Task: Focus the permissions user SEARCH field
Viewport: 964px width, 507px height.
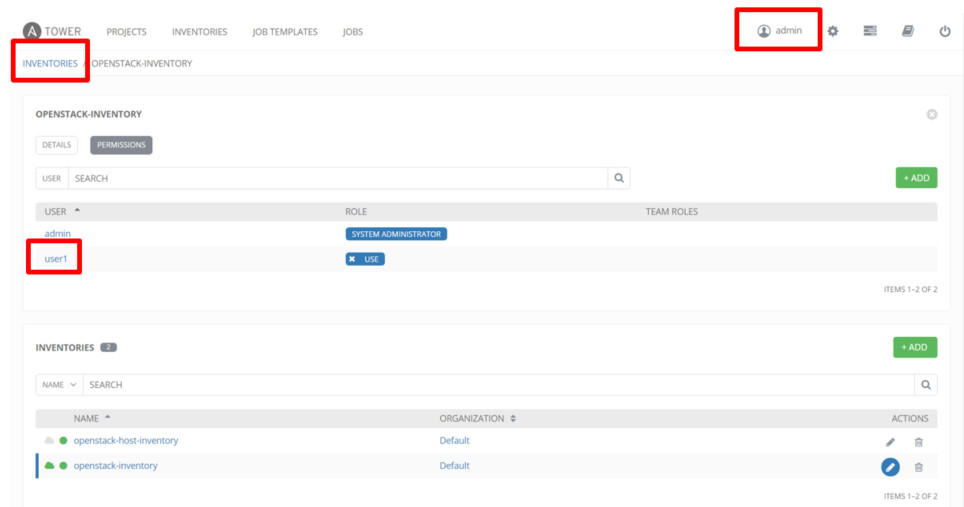Action: click(x=338, y=178)
